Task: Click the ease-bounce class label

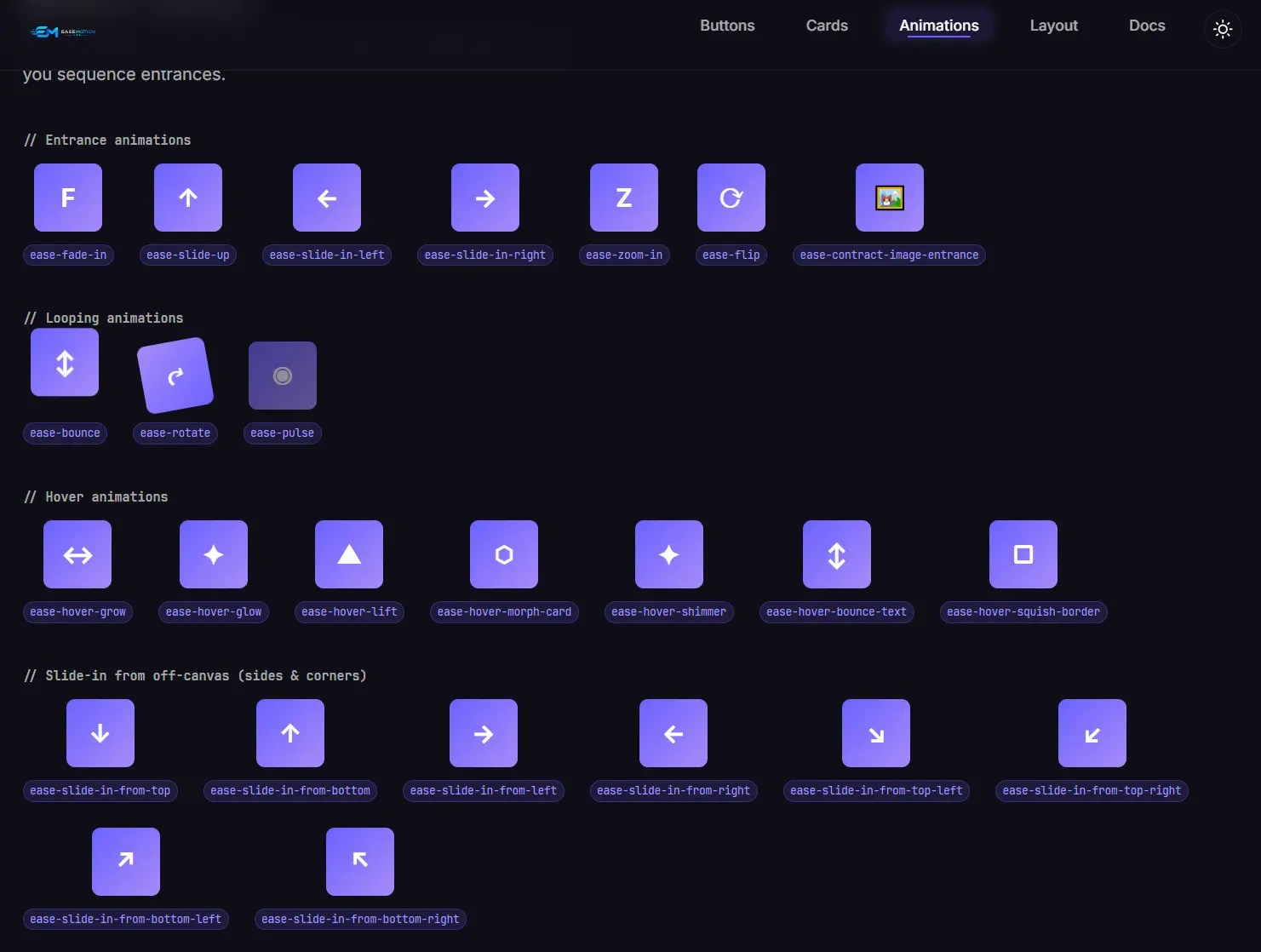Action: pos(65,433)
